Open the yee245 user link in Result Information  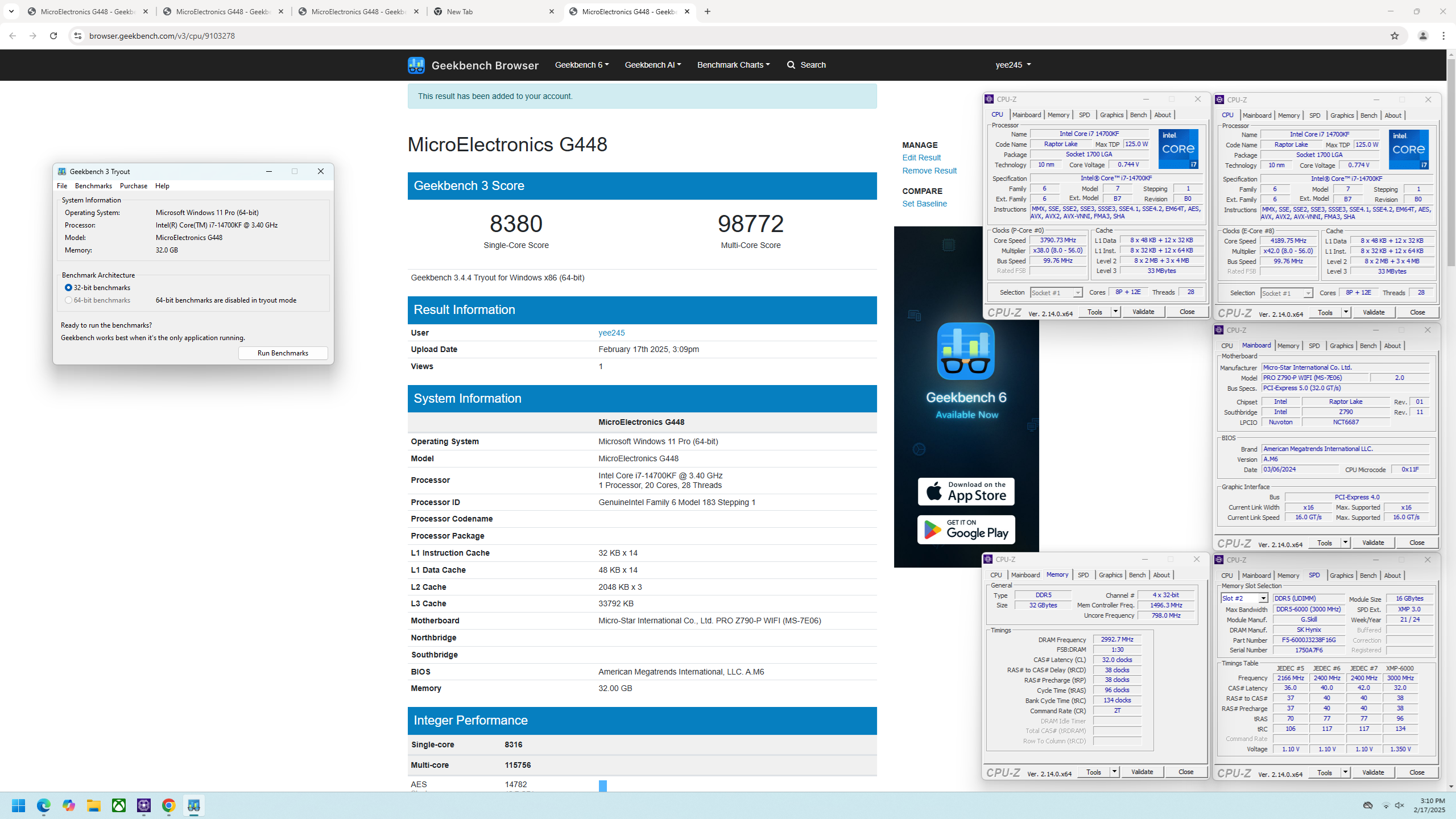[611, 333]
